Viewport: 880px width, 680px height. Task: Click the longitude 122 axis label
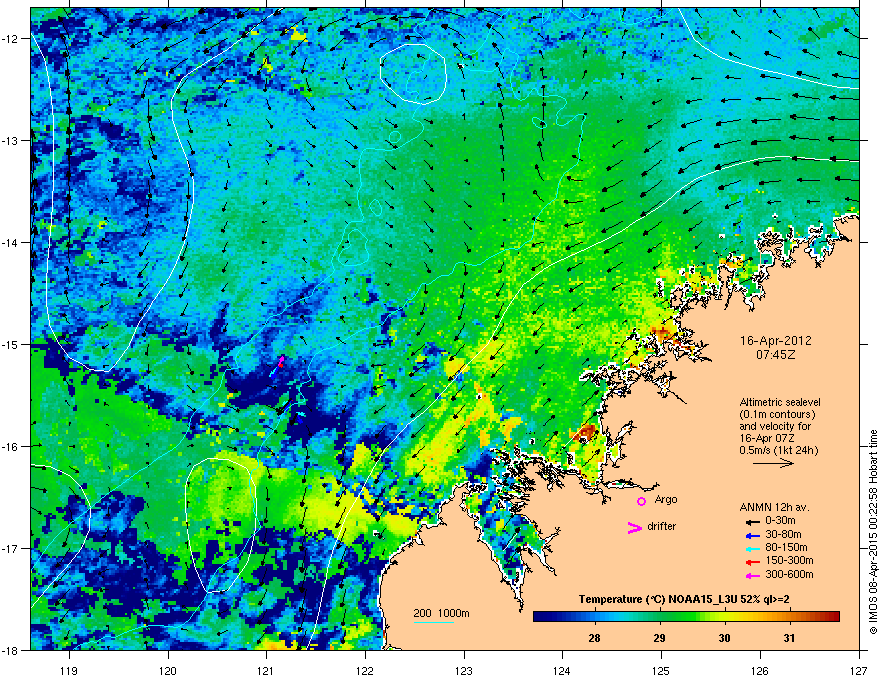tap(365, 670)
